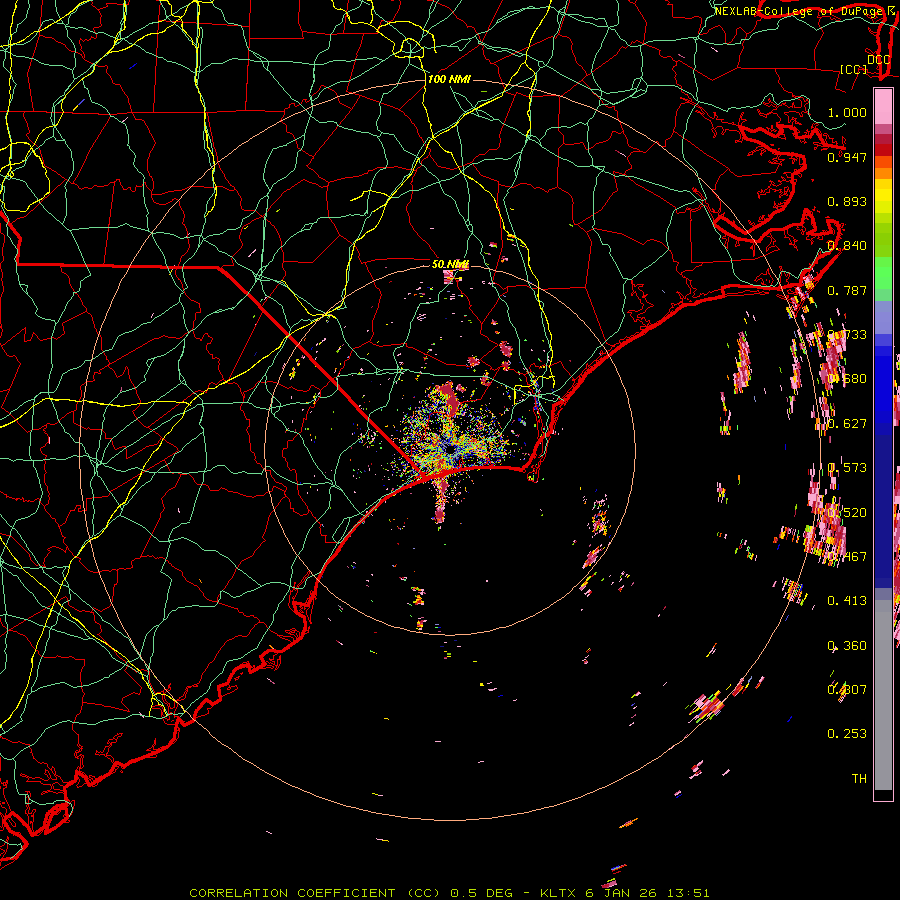
Task: Click the 0.787 legend value
Action: pyautogui.click(x=847, y=290)
